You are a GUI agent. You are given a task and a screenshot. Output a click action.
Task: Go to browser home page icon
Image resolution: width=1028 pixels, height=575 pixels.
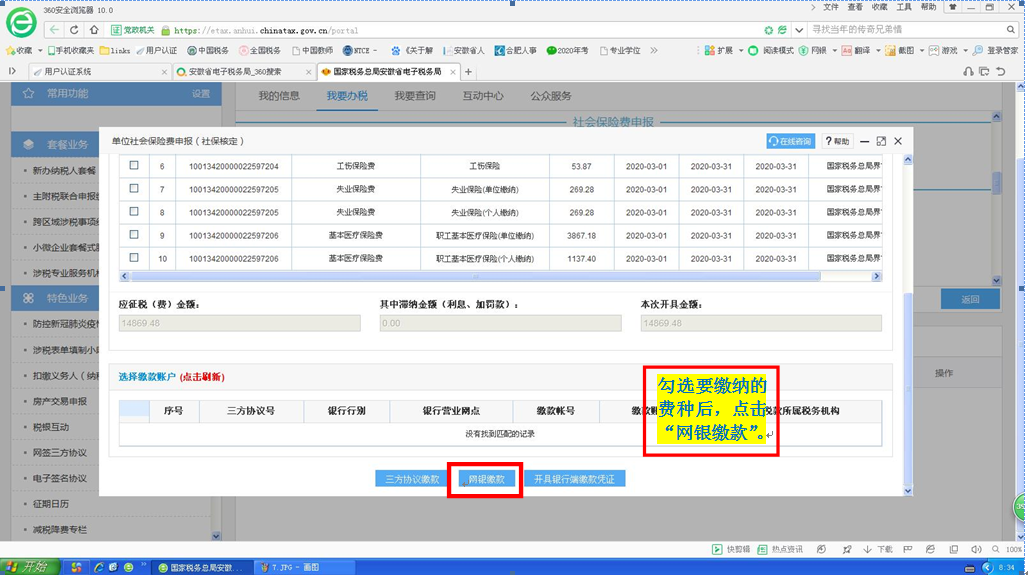pyautogui.click(x=94, y=30)
